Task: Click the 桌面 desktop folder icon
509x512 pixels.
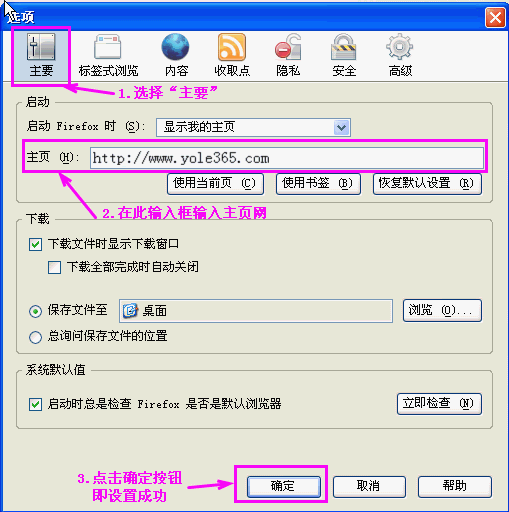Action: tap(130, 311)
